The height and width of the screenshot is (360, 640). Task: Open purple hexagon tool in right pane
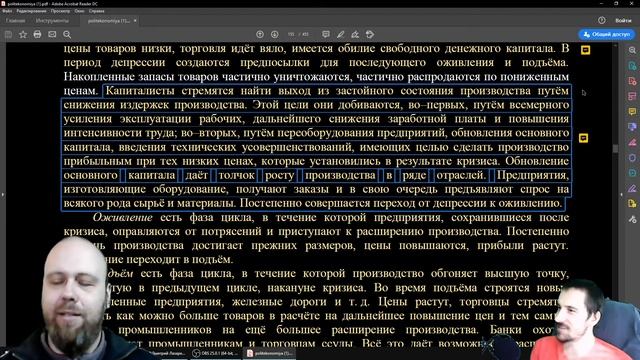632,158
